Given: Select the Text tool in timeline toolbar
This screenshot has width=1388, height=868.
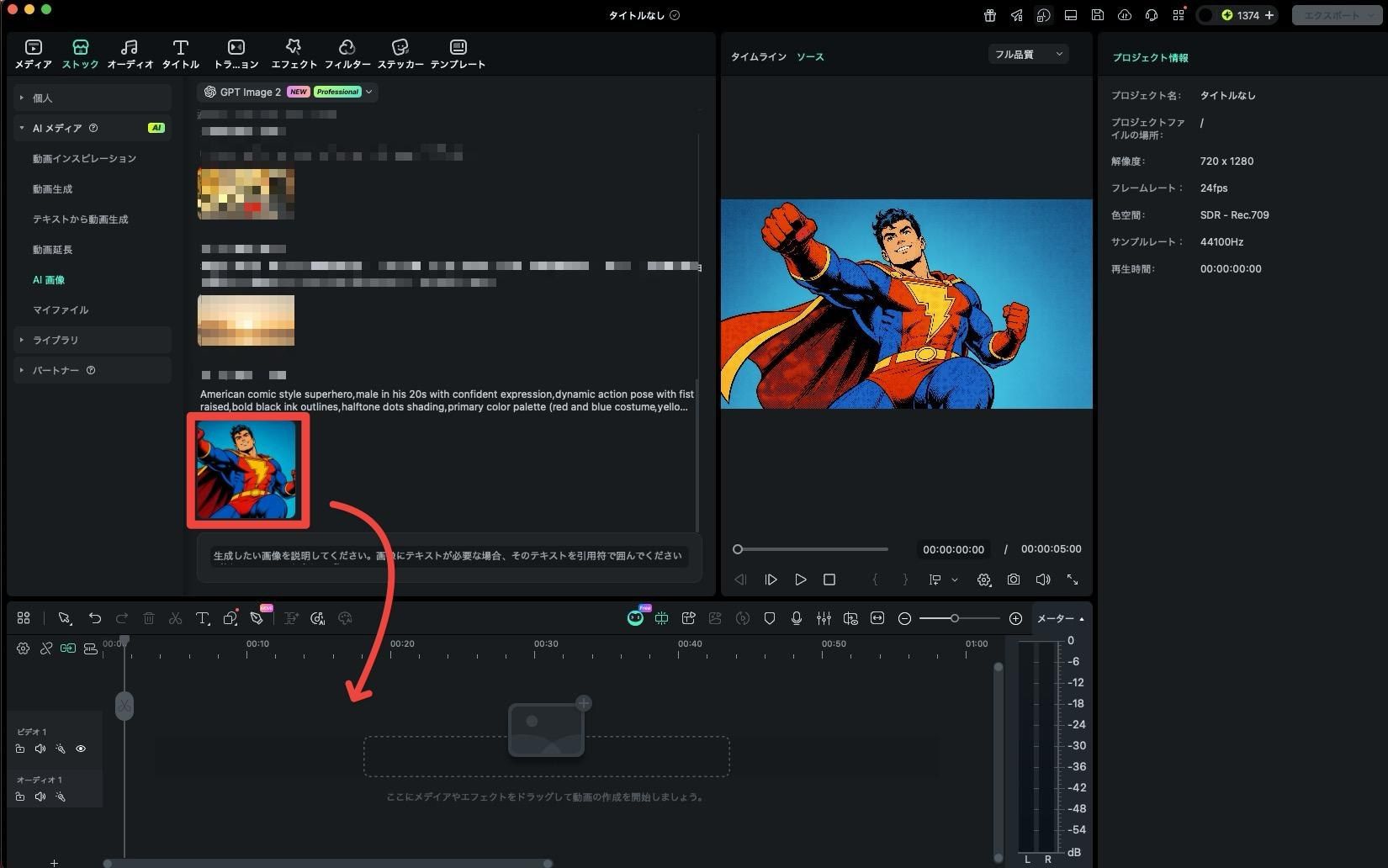Looking at the screenshot, I should pos(203,618).
